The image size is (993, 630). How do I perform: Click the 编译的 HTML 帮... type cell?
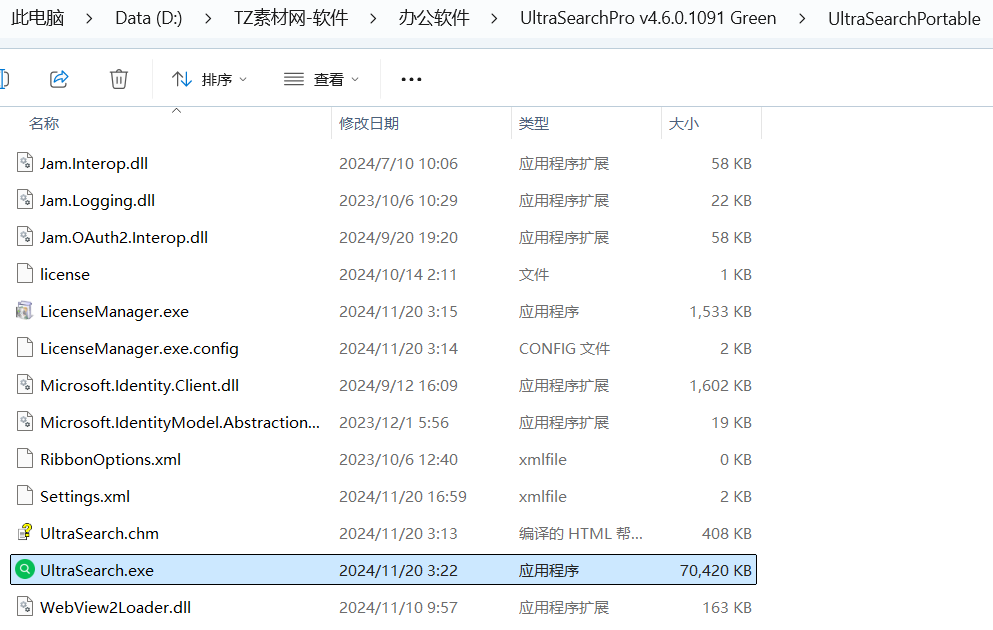click(x=581, y=533)
